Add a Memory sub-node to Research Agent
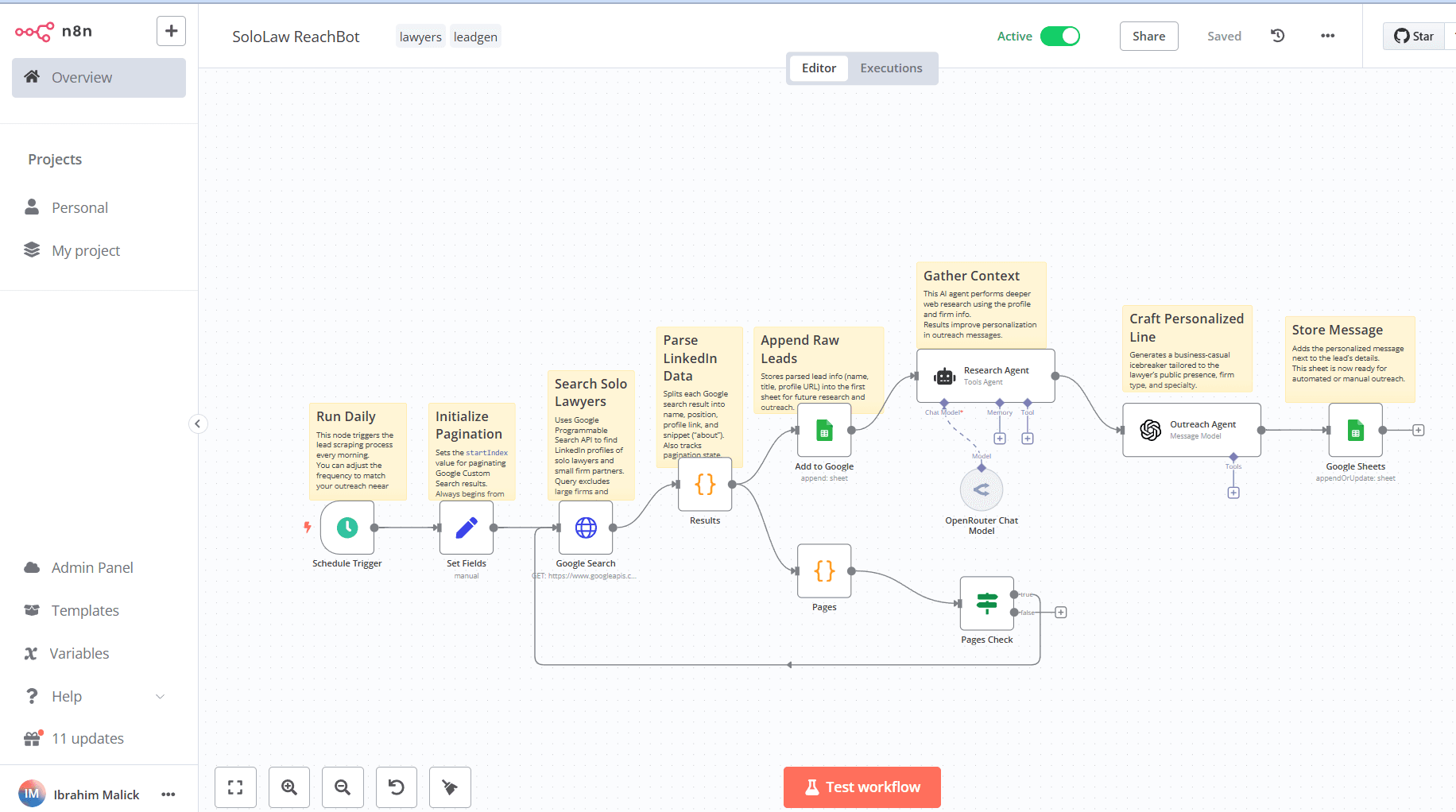This screenshot has width=1456, height=812. [x=1000, y=439]
